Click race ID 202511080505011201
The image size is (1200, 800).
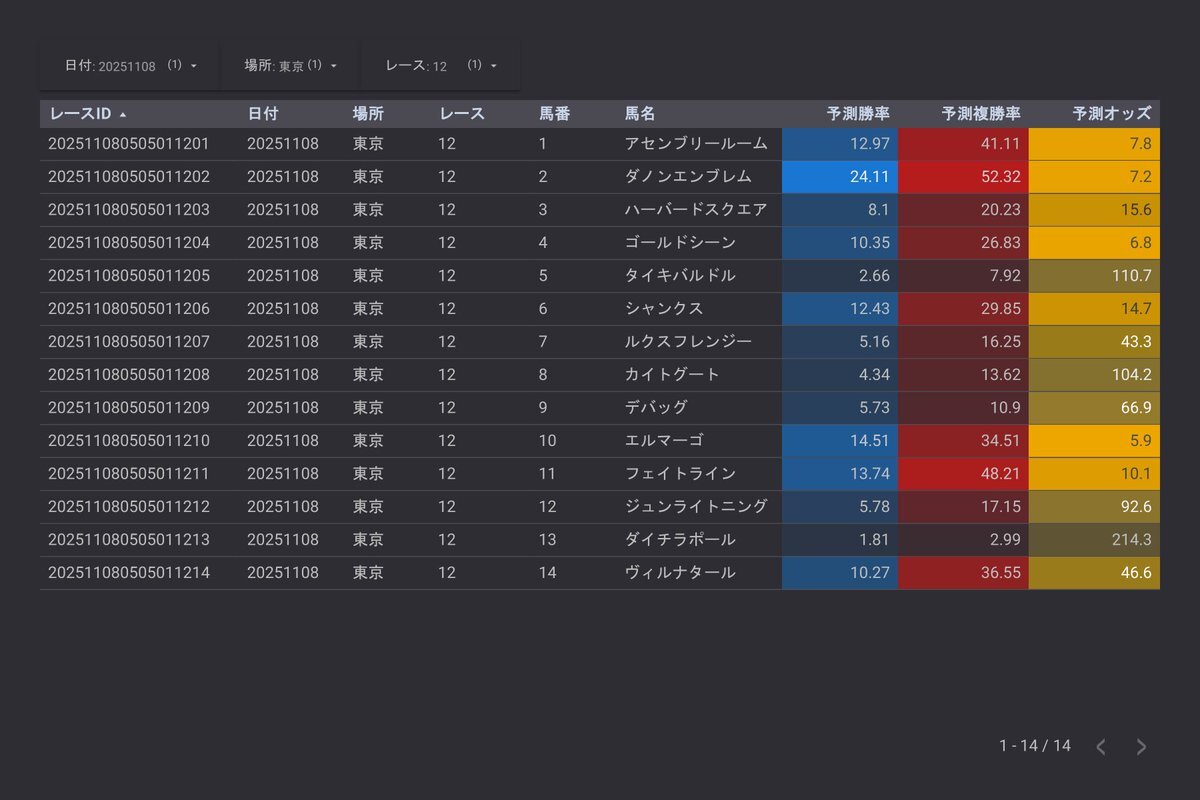tap(129, 144)
